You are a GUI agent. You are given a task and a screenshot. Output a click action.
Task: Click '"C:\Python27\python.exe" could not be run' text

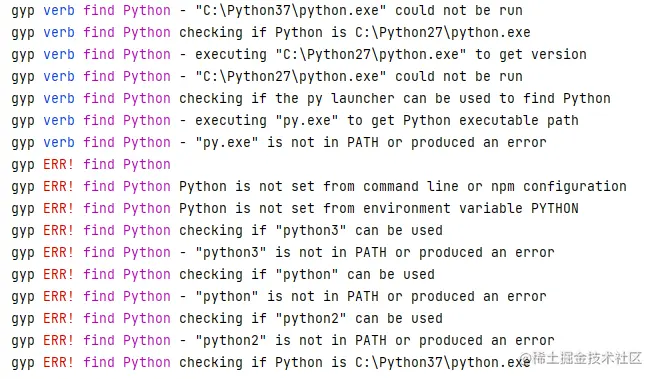point(359,76)
